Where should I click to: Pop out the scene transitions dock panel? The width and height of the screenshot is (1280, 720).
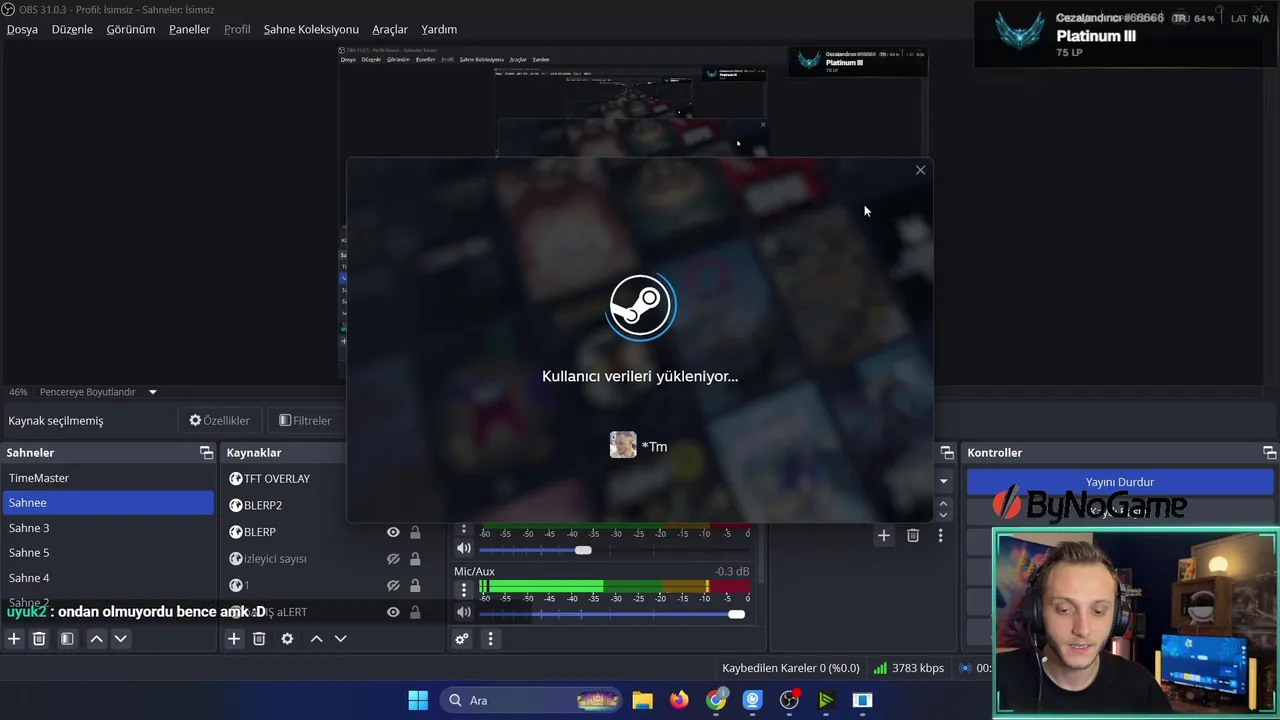946,453
